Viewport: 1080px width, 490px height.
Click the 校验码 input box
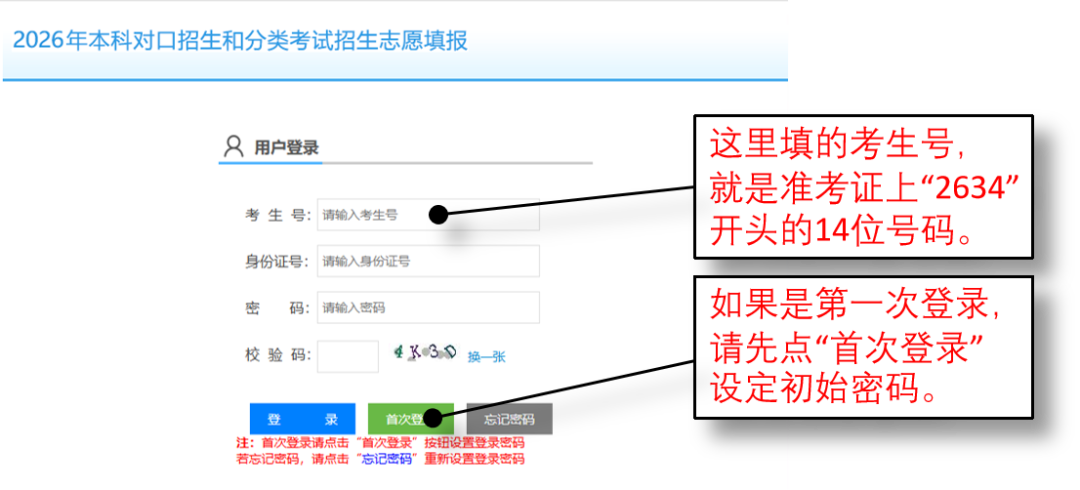[x=348, y=356]
